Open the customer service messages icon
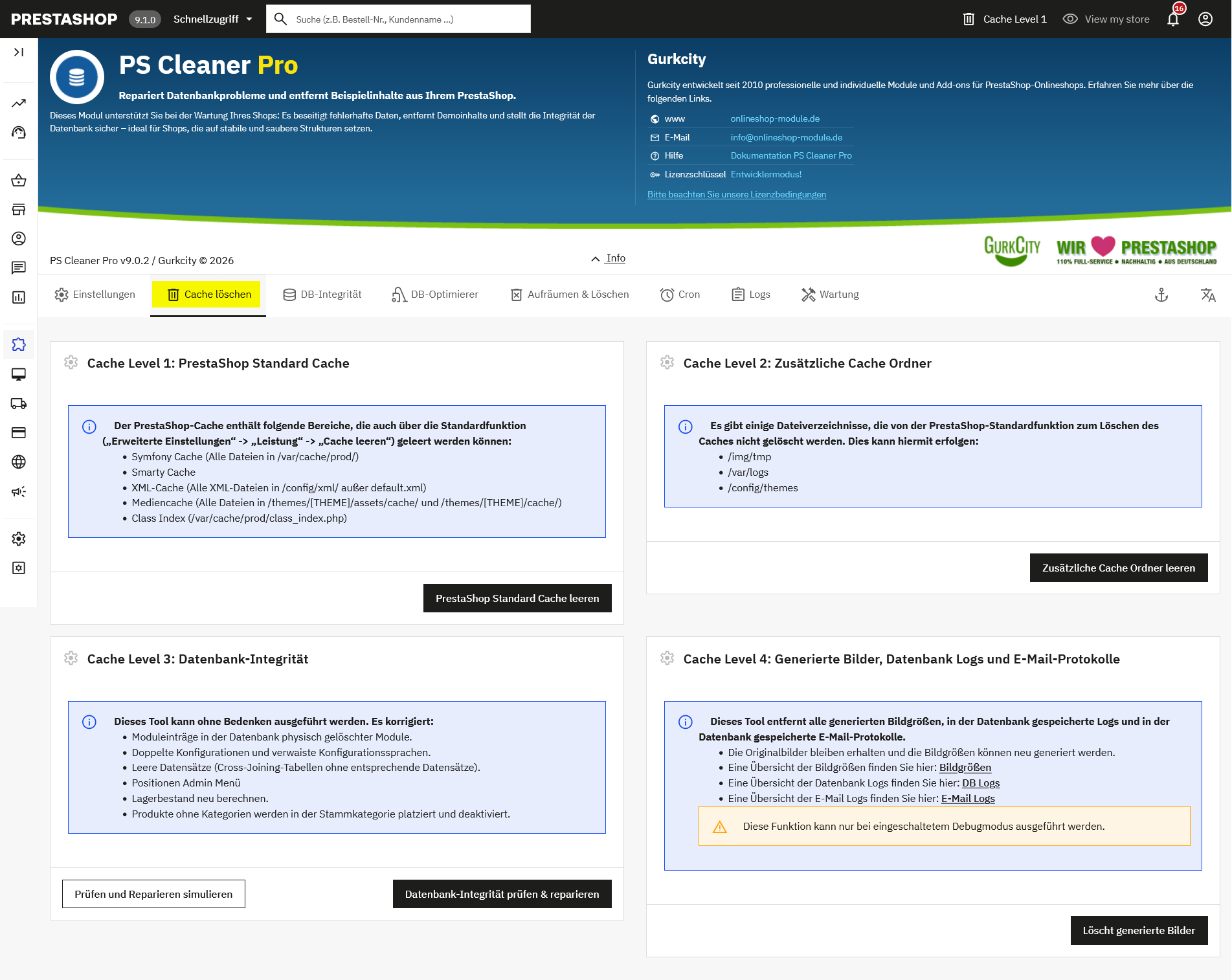Image resolution: width=1232 pixels, height=980 pixels. [19, 267]
